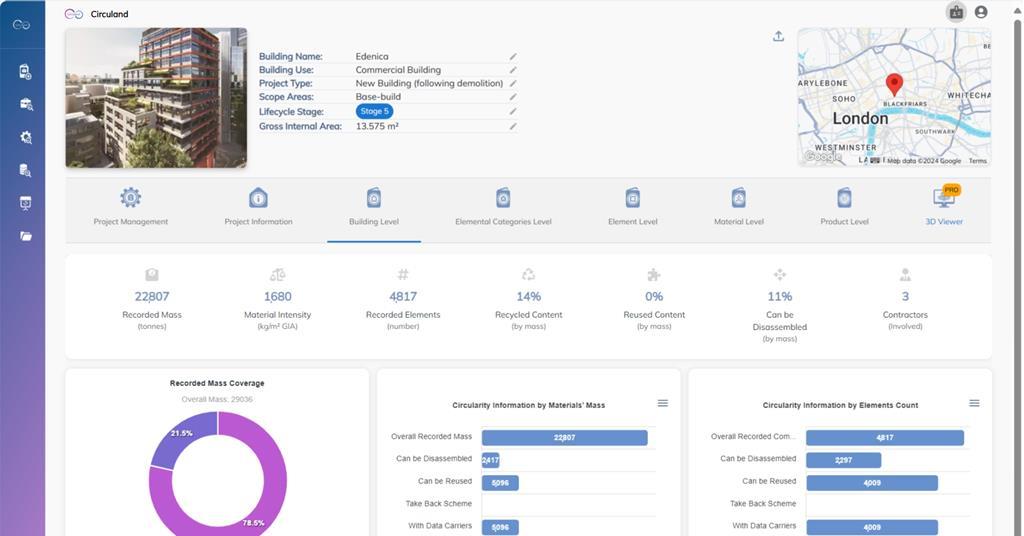Click the edit pencil beside Building Name
Screen dimensions: 1024x536
(x=513, y=57)
